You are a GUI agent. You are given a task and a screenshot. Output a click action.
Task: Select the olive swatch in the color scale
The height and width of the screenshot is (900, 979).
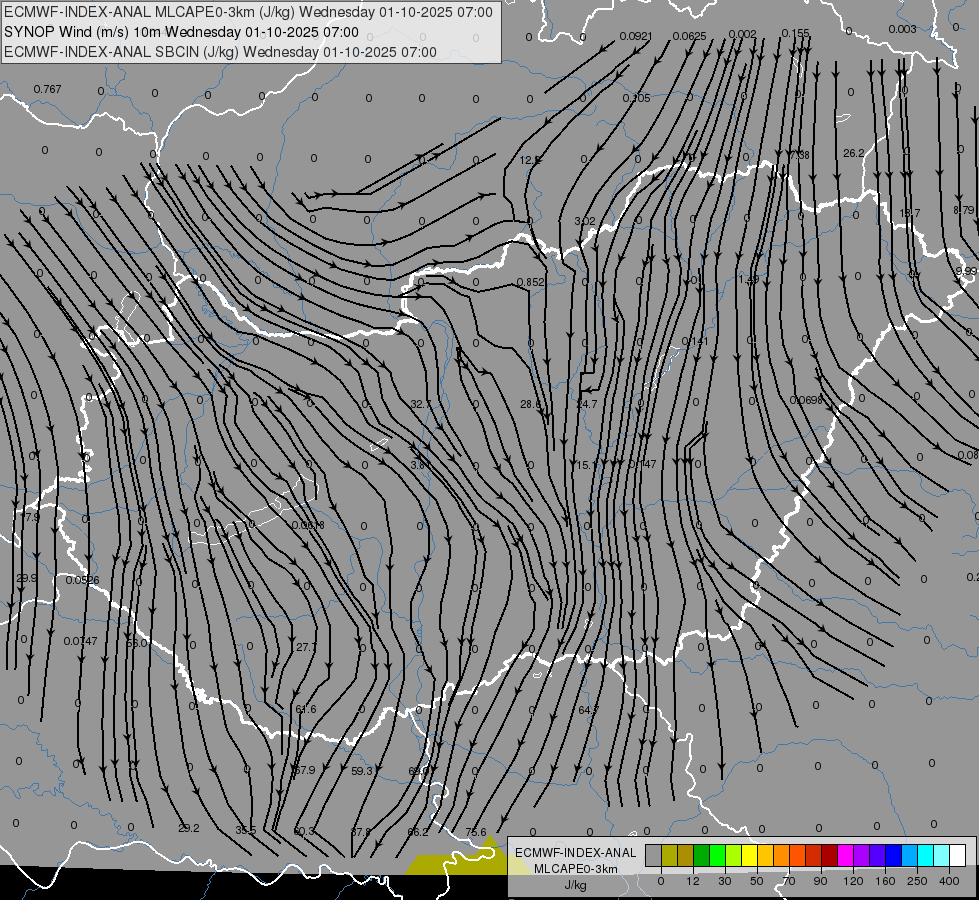coord(669,855)
